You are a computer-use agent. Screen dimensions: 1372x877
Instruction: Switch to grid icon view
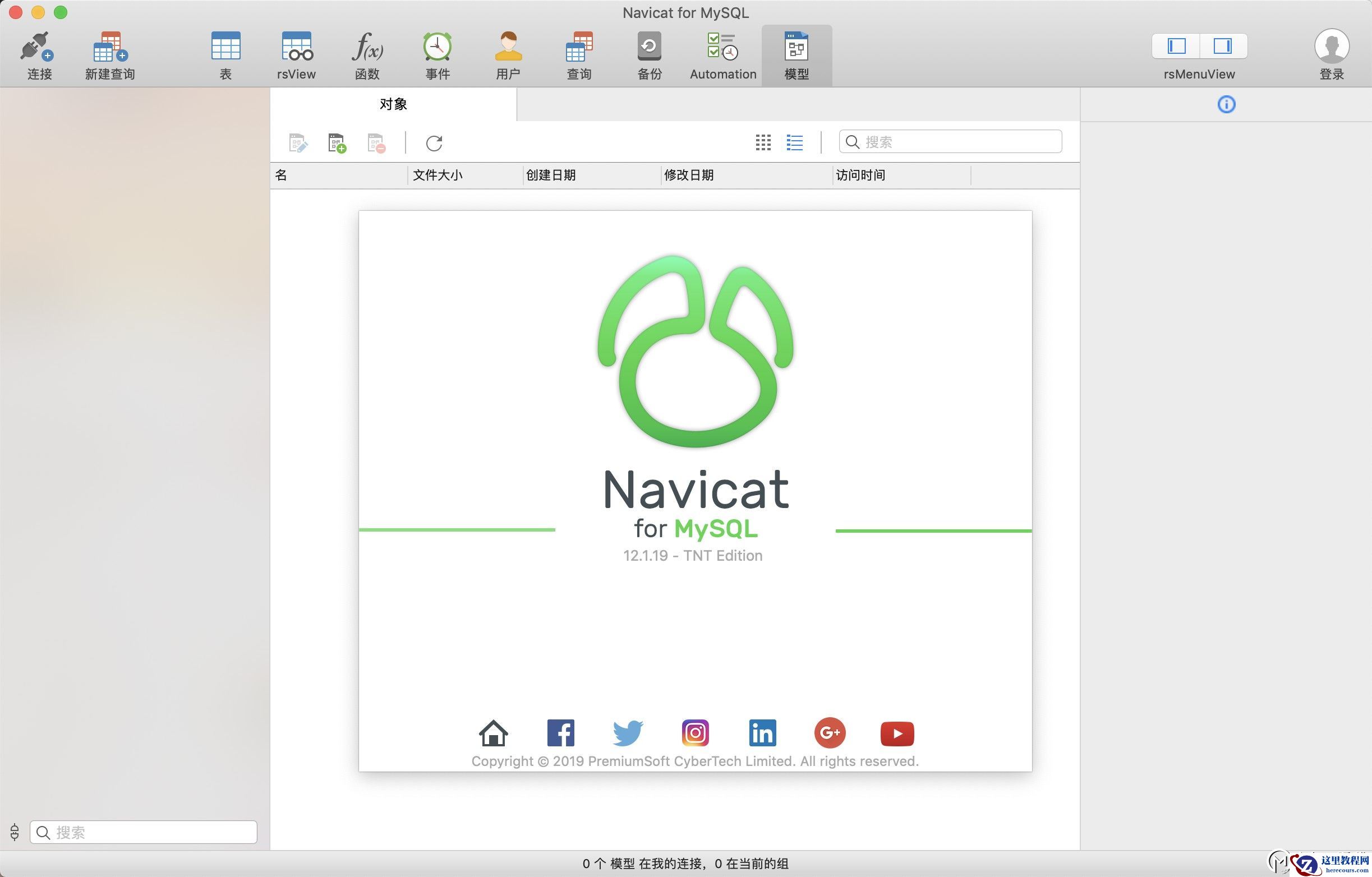click(763, 142)
